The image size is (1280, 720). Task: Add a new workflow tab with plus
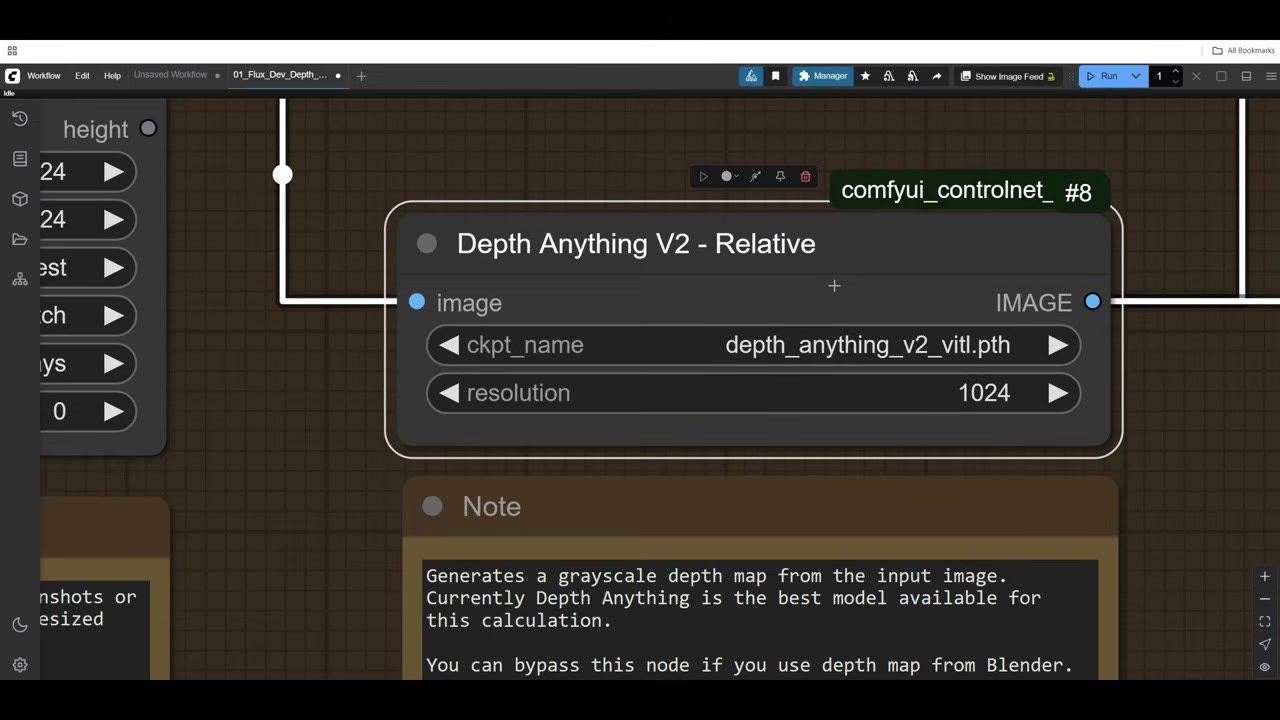361,76
